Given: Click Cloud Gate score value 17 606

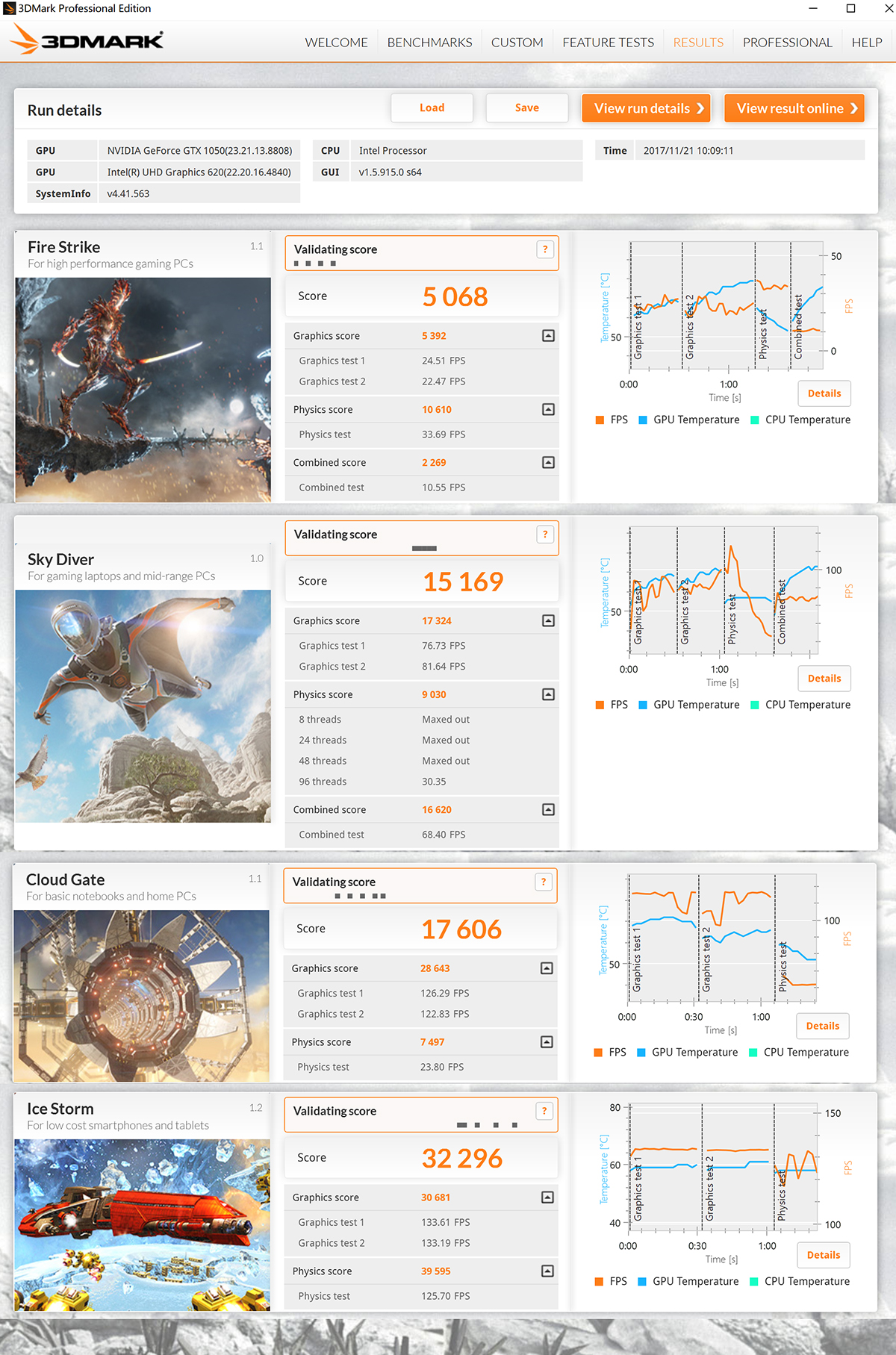Looking at the screenshot, I should 461,929.
